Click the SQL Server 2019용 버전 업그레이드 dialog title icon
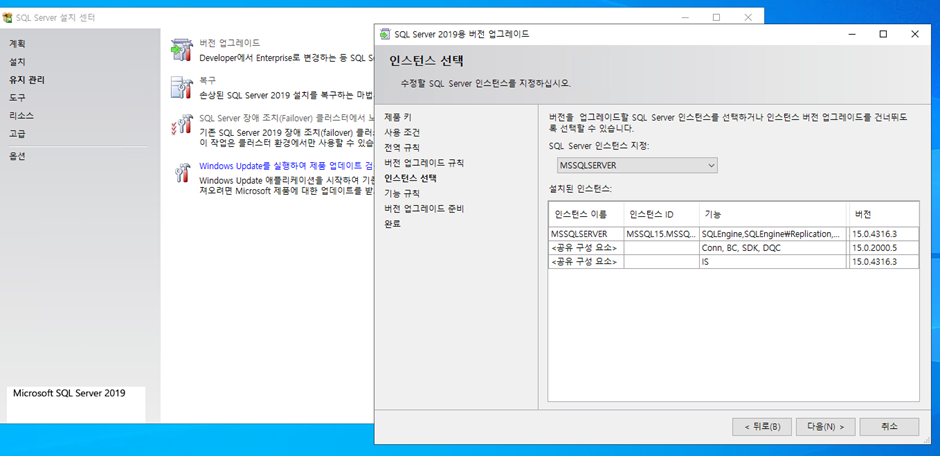 (x=385, y=34)
